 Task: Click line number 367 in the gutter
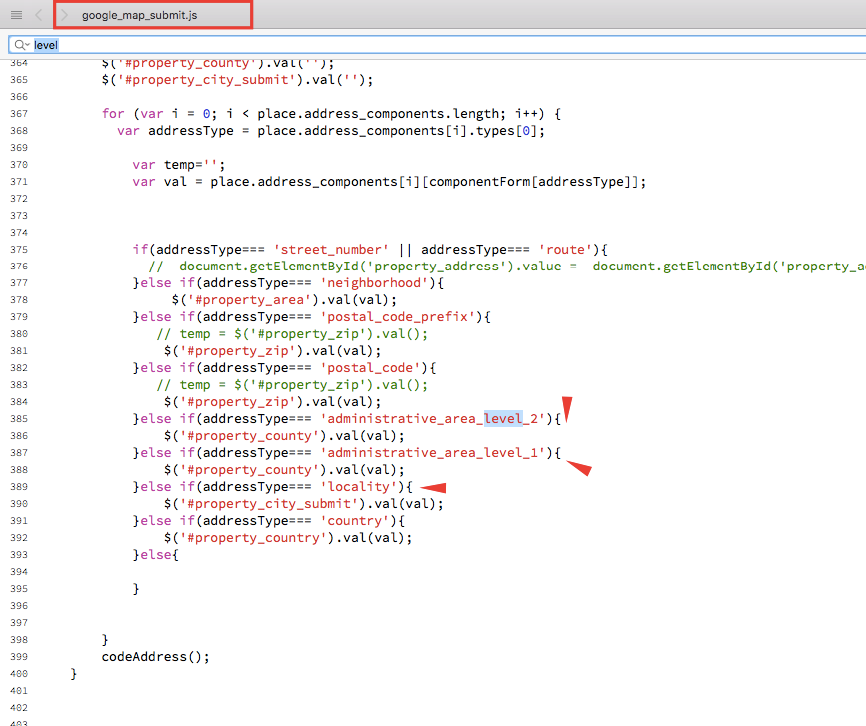pos(18,113)
